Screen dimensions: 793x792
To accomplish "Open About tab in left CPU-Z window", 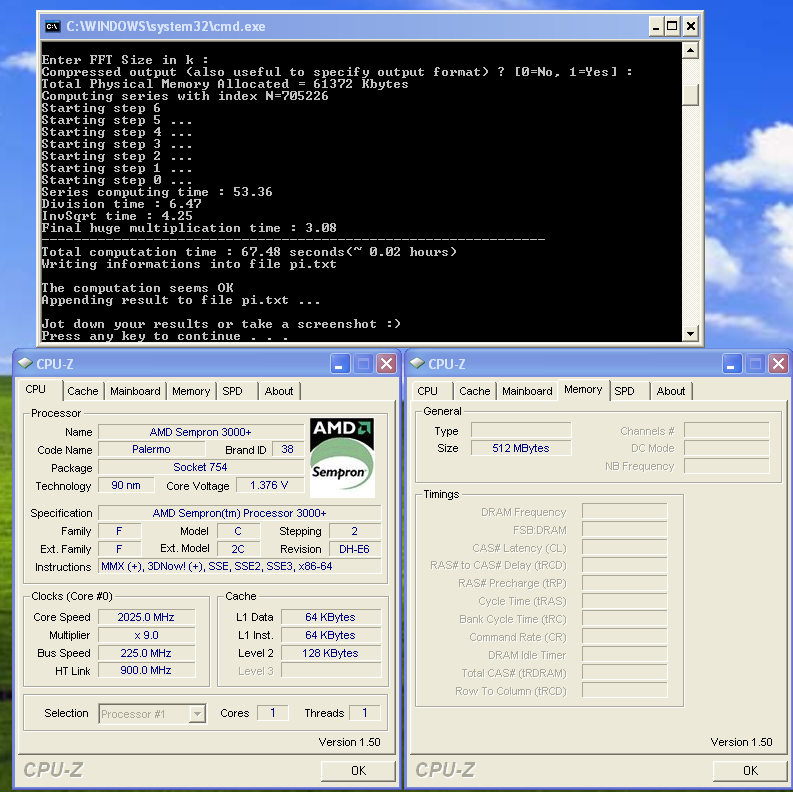I will coord(279,391).
